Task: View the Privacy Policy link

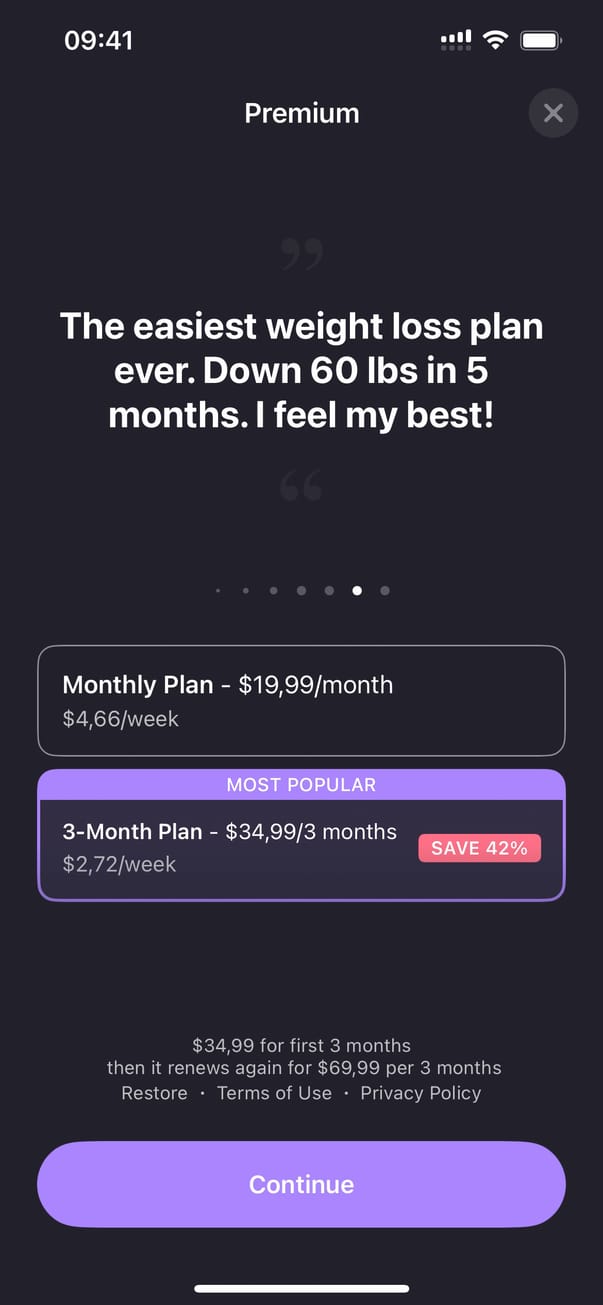Action: point(420,1093)
